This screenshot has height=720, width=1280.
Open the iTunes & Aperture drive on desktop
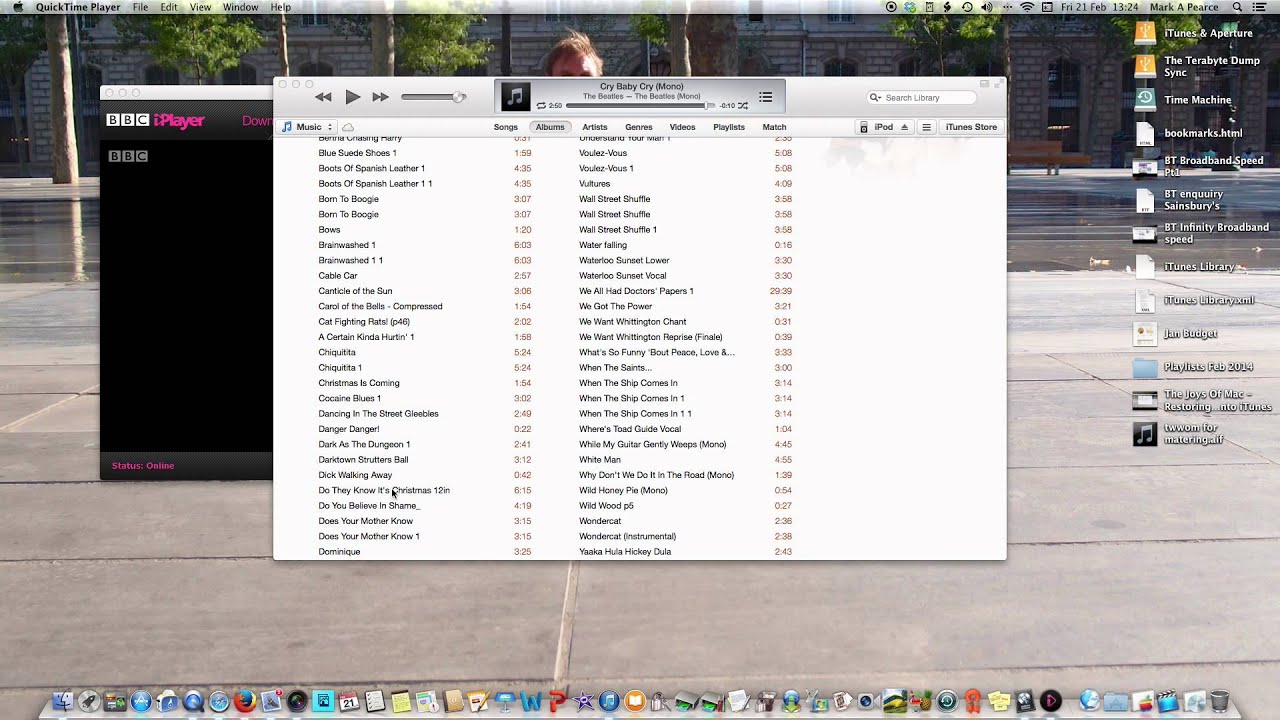[1145, 33]
